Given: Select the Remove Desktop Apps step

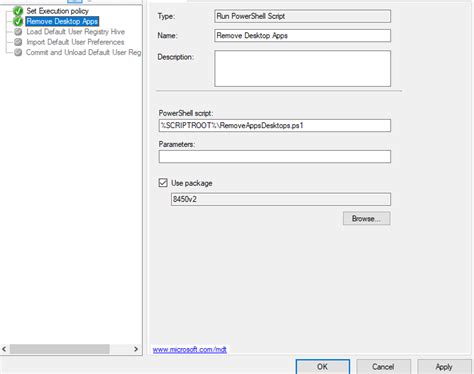Looking at the screenshot, I should [62, 21].
